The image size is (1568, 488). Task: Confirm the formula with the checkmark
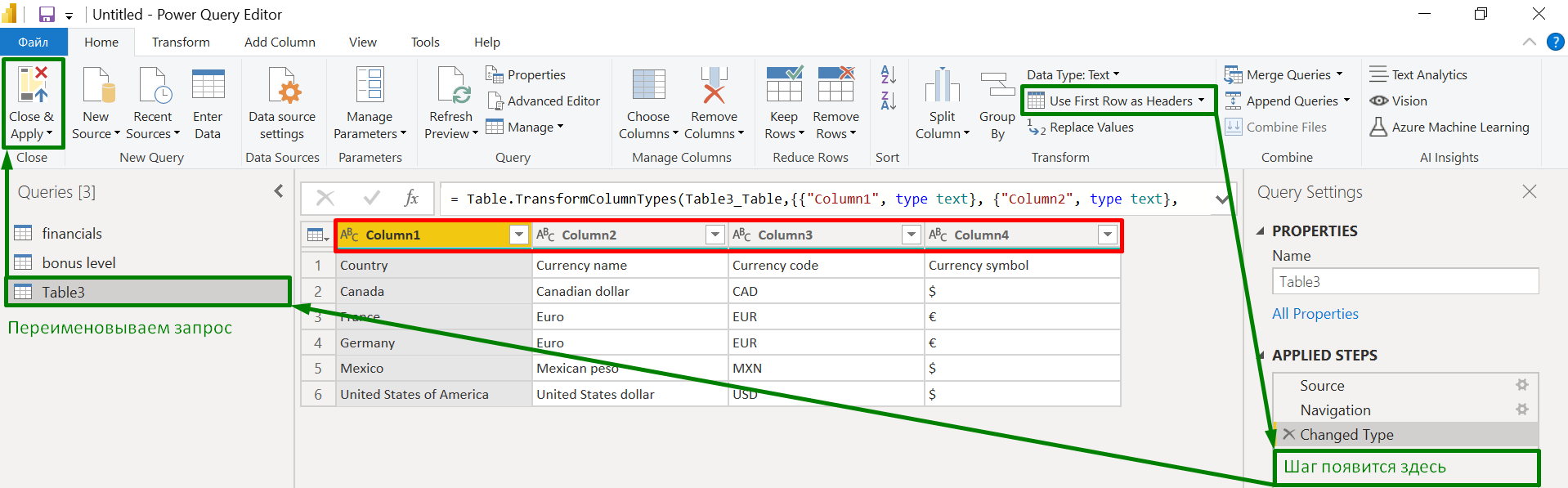tap(372, 198)
